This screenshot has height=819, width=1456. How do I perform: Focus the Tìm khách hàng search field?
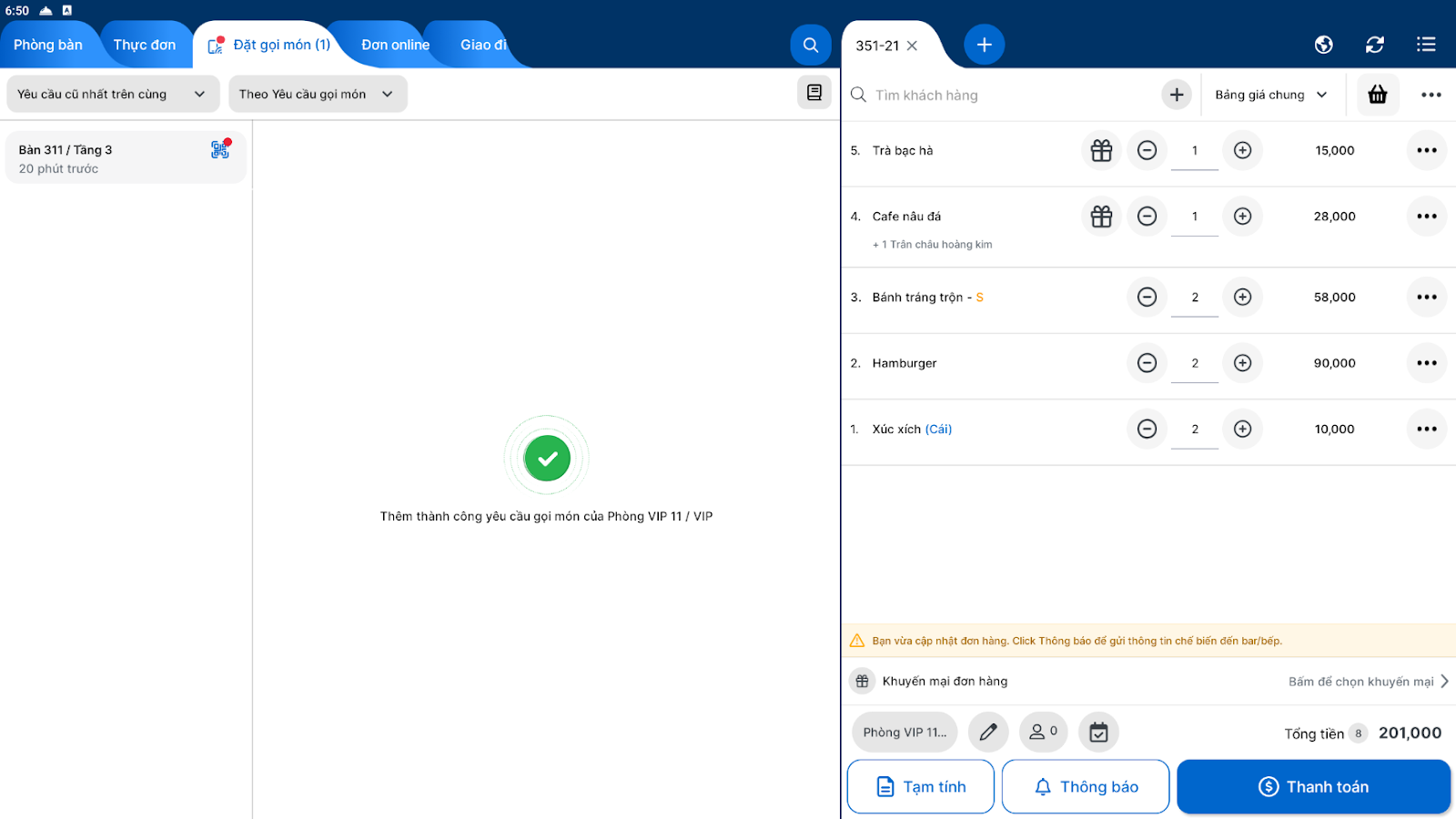click(x=1006, y=95)
